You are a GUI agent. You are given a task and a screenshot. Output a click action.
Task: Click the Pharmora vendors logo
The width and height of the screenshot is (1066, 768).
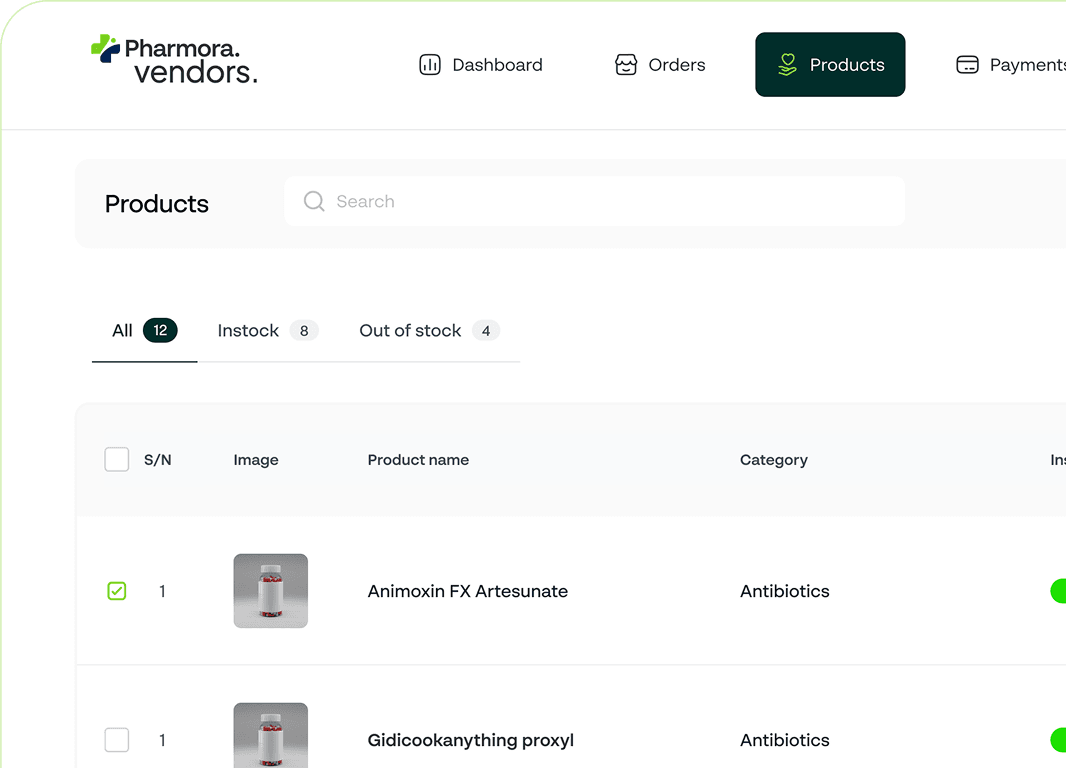174,59
